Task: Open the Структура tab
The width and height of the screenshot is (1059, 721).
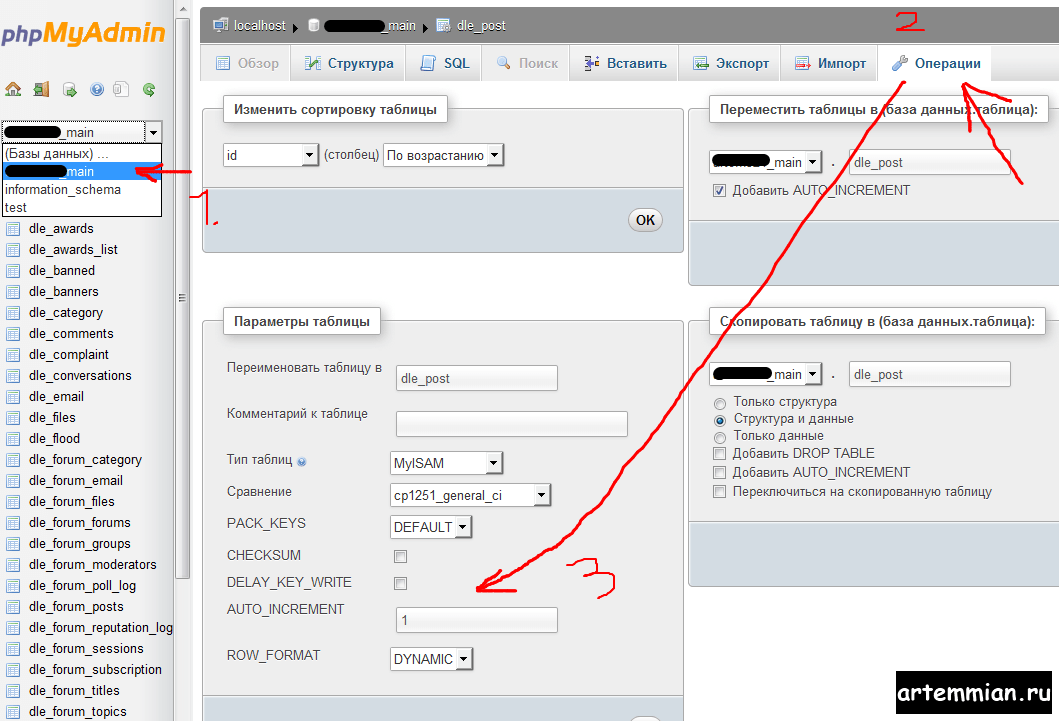Action: (x=349, y=63)
